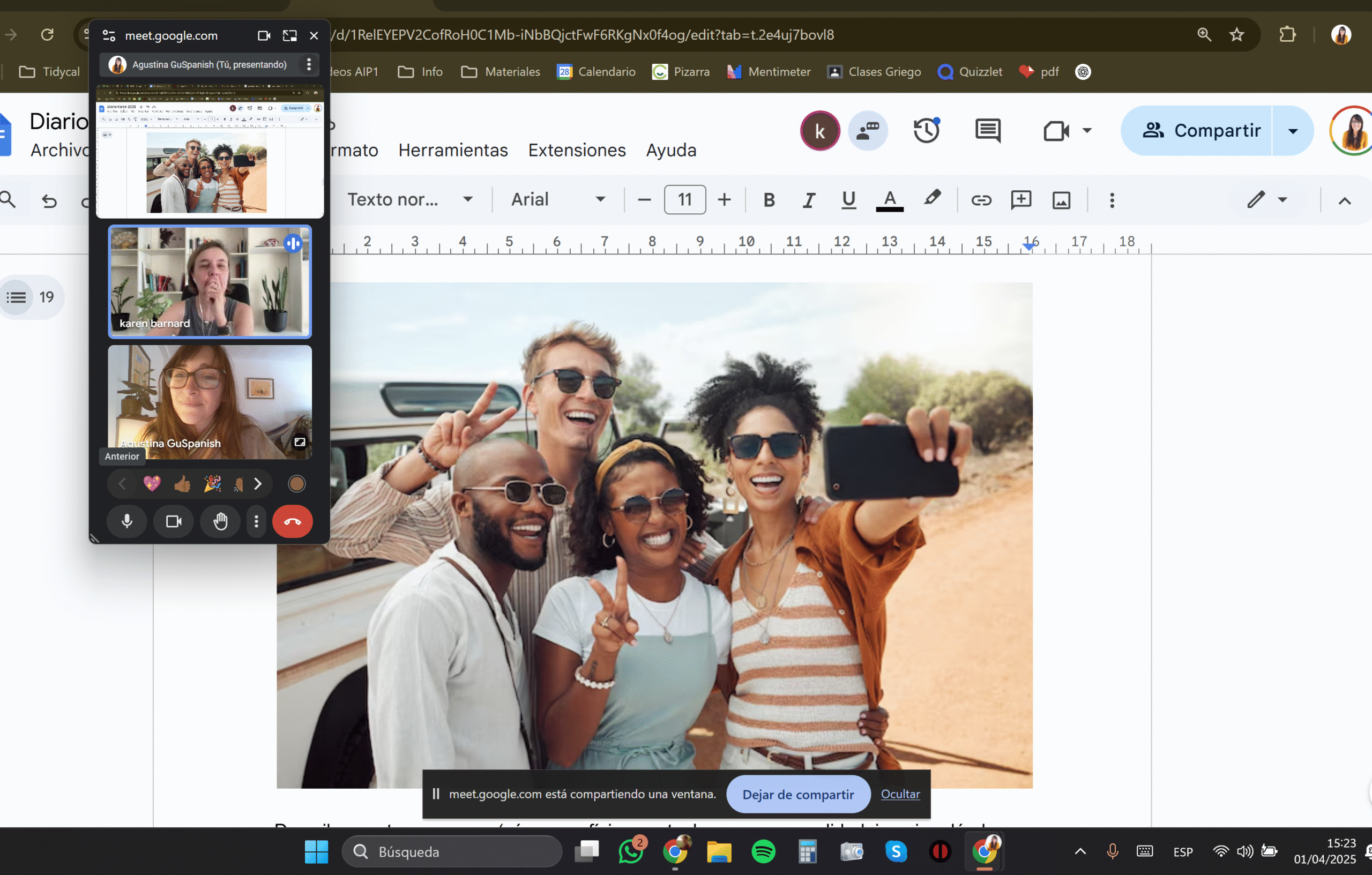Screen dimensions: 1372x875
Task: Open the 'Texto nor...' paragraph style dropdown
Action: pos(467,199)
